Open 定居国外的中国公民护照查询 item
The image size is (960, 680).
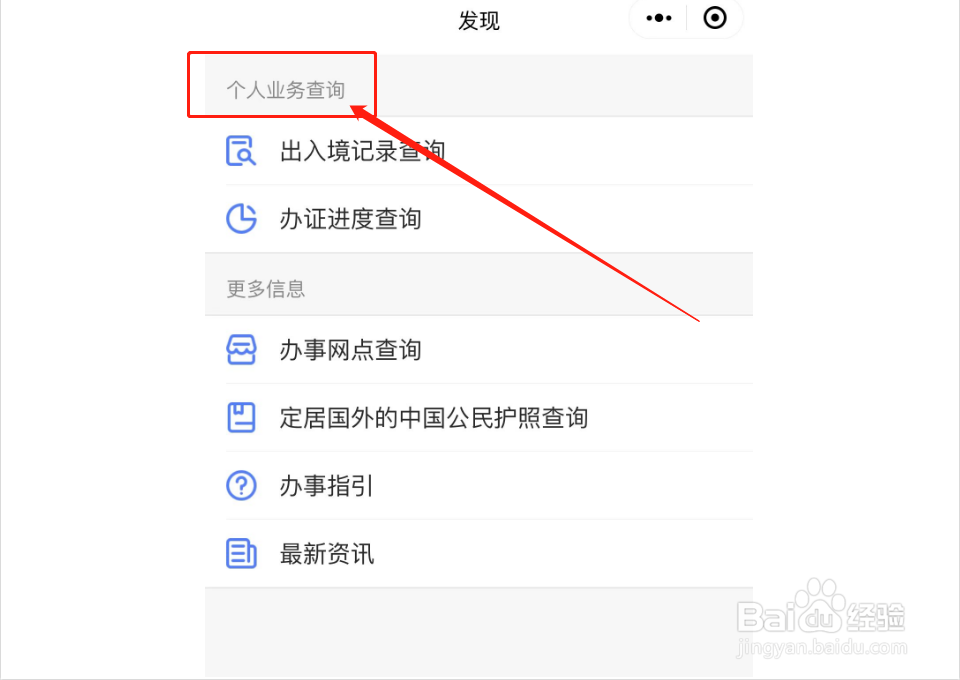point(479,417)
